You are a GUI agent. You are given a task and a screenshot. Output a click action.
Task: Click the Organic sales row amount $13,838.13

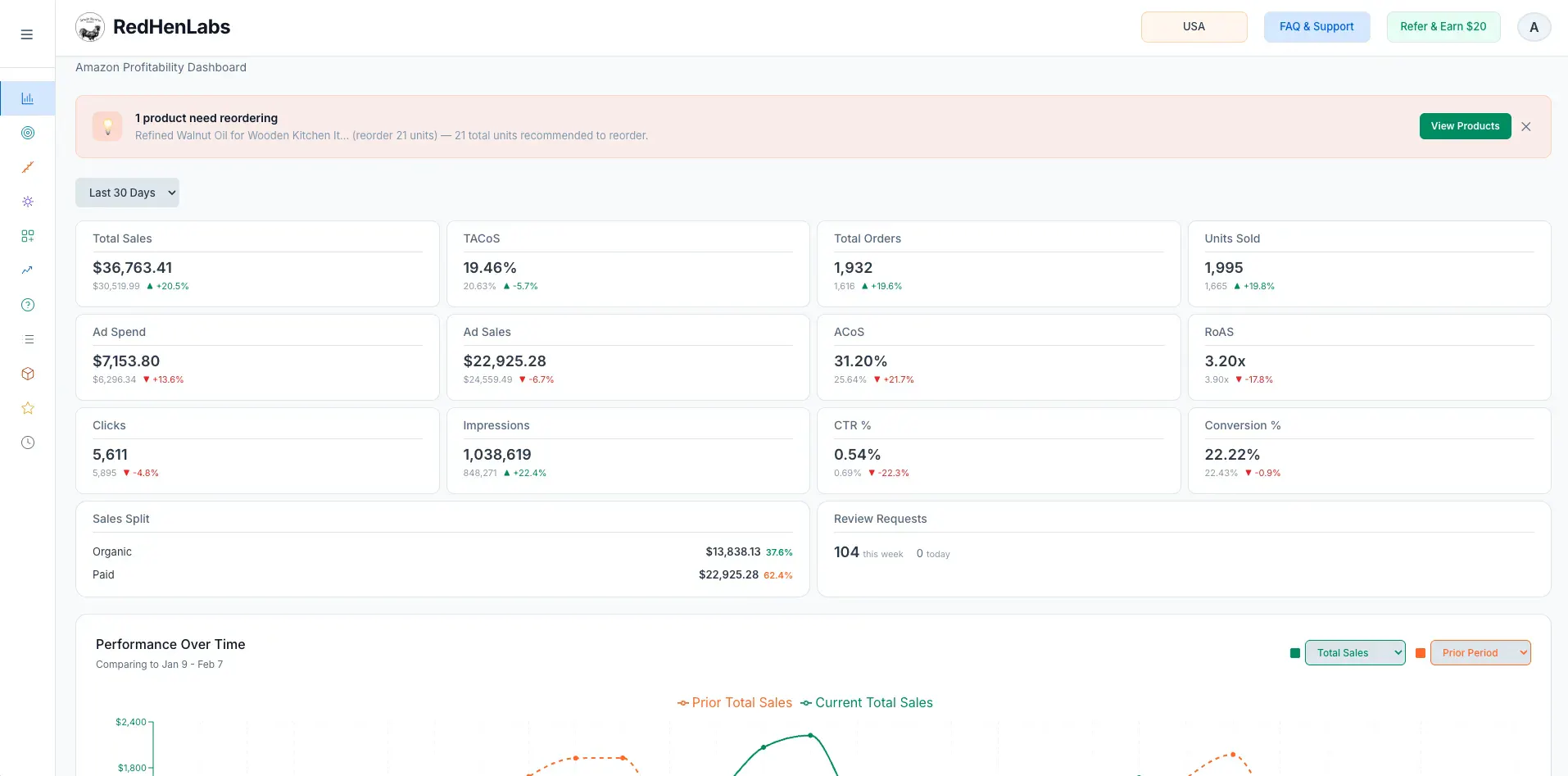tap(733, 552)
